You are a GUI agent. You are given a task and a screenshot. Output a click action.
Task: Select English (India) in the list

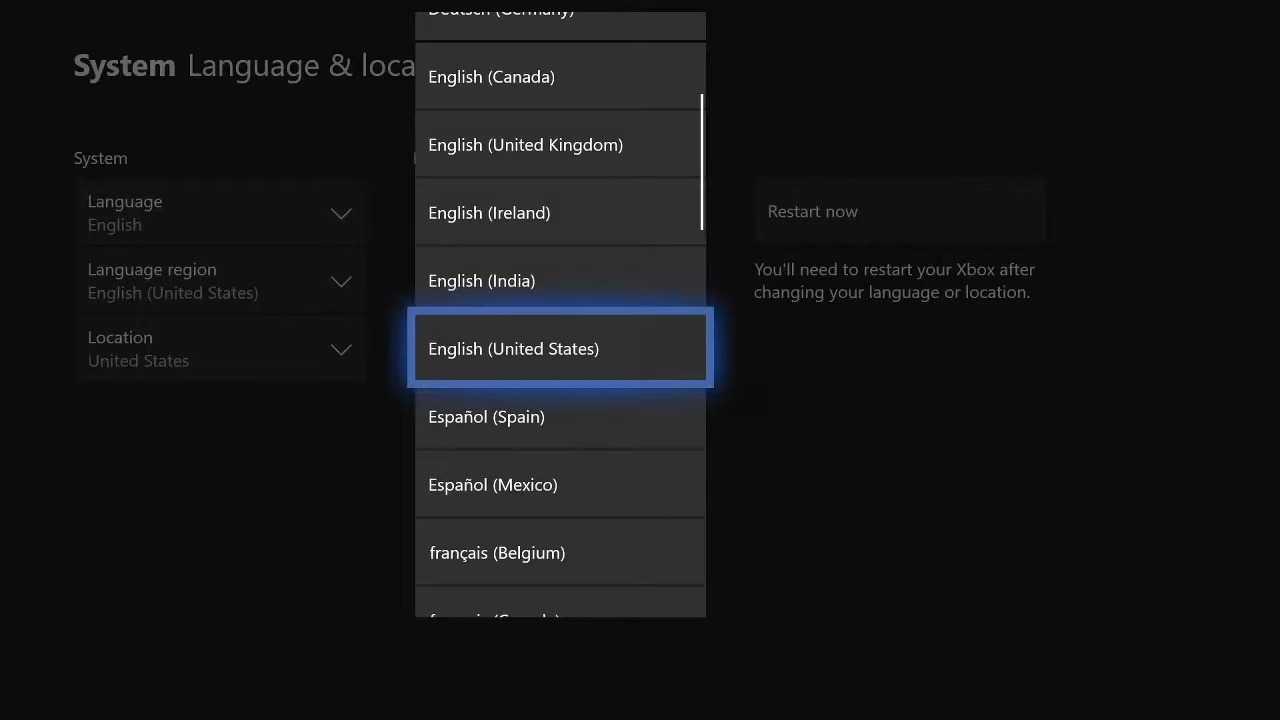pos(559,281)
